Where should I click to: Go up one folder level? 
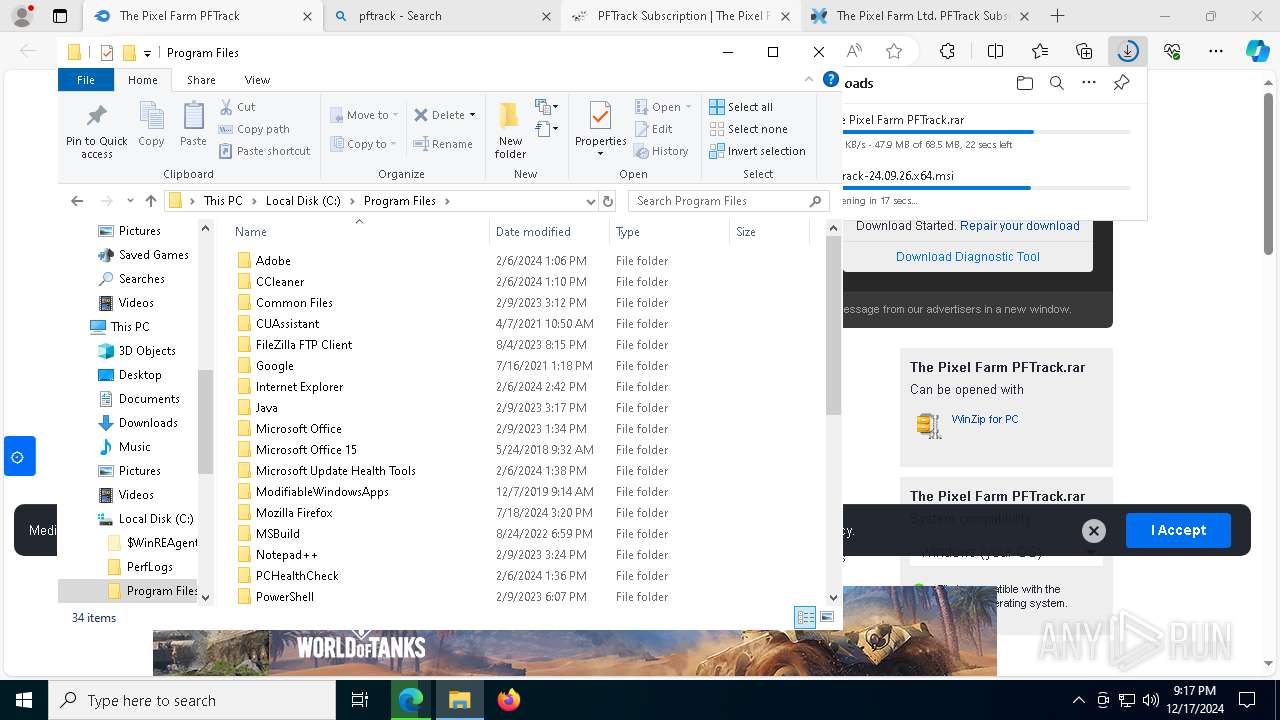click(x=151, y=201)
